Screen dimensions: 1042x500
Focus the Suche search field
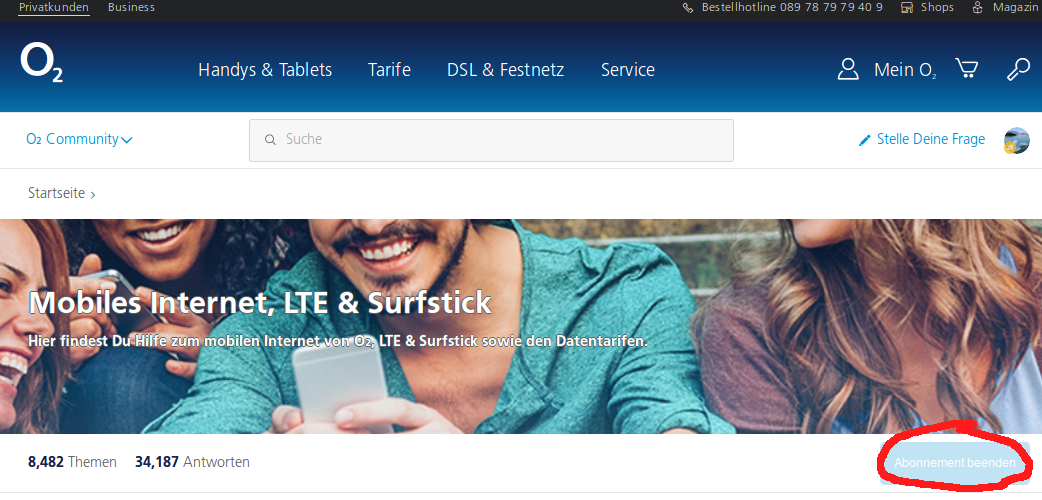(491, 140)
